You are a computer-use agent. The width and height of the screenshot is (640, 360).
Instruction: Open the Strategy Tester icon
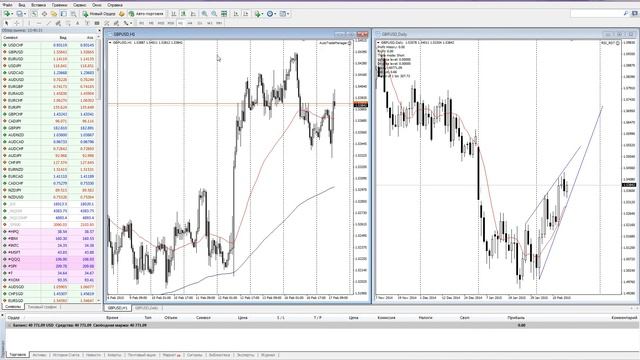pos(73,13)
